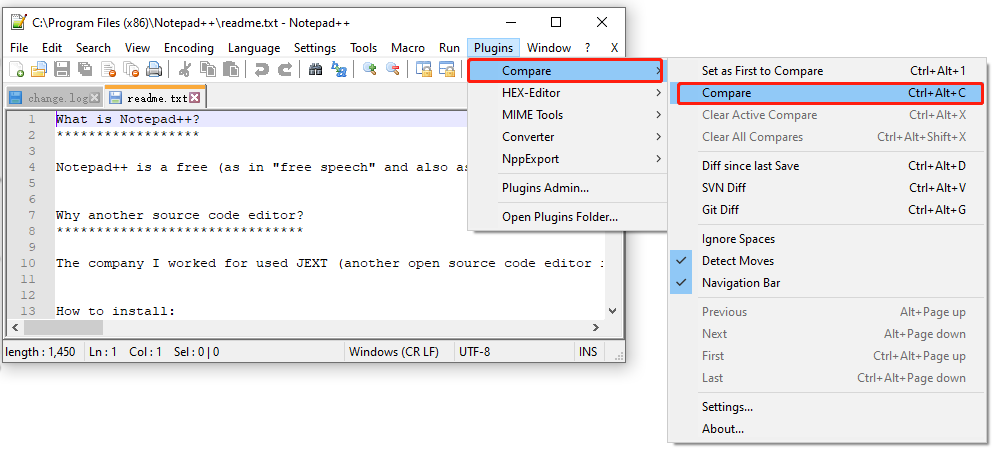Click the horizontal scrollbar left arrow
This screenshot has width=994, height=454.
pos(14,327)
